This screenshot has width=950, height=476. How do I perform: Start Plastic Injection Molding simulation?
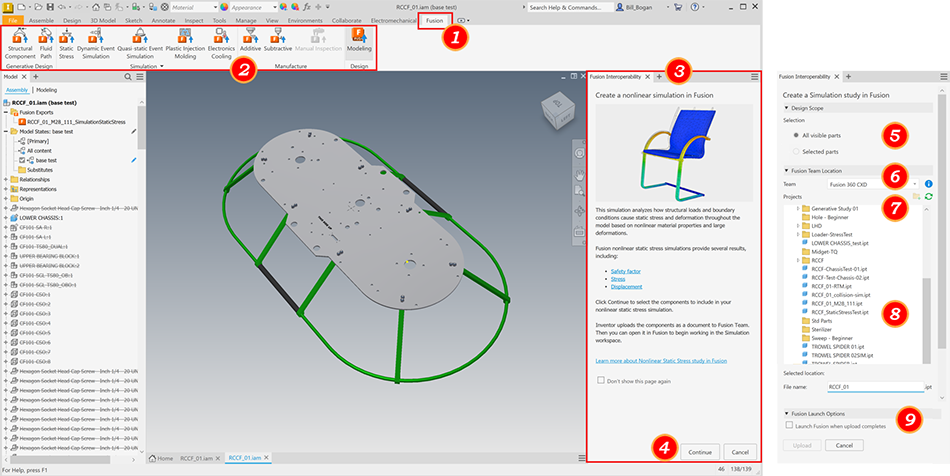(185, 43)
